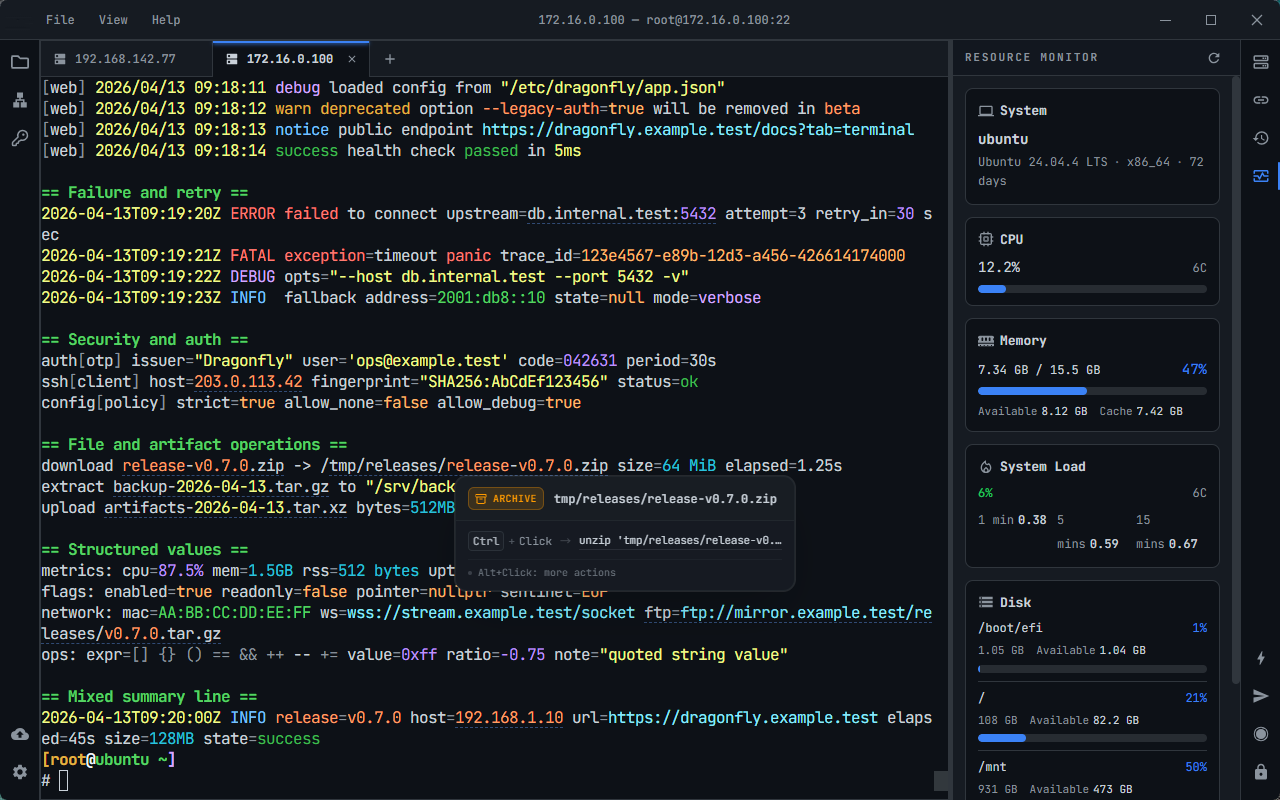1280x800 pixels.
Task: Click the artifacts-2026-04-13.tar.xz filename
Action: coord(225,508)
